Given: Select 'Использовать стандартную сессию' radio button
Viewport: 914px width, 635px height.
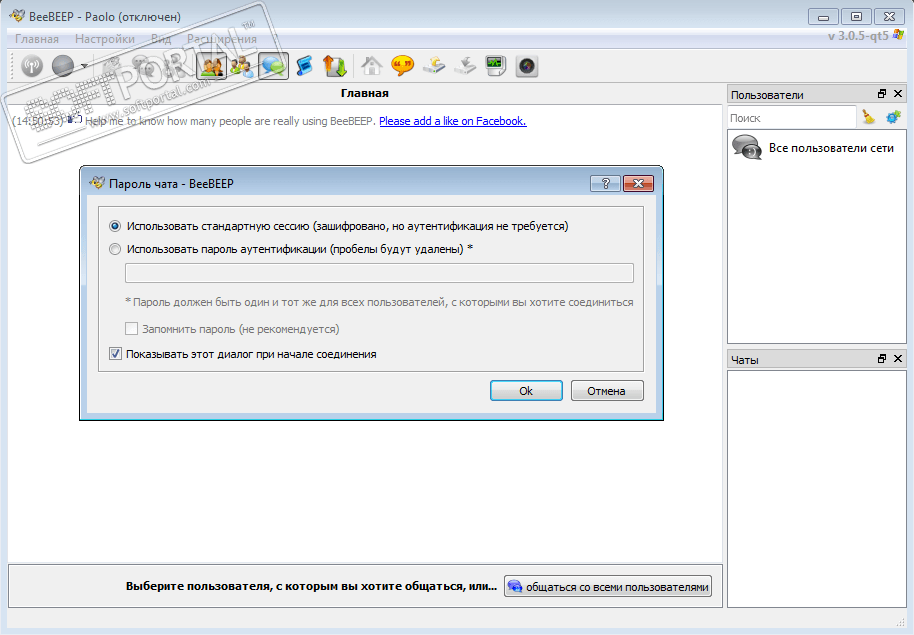Looking at the screenshot, I should (x=115, y=226).
